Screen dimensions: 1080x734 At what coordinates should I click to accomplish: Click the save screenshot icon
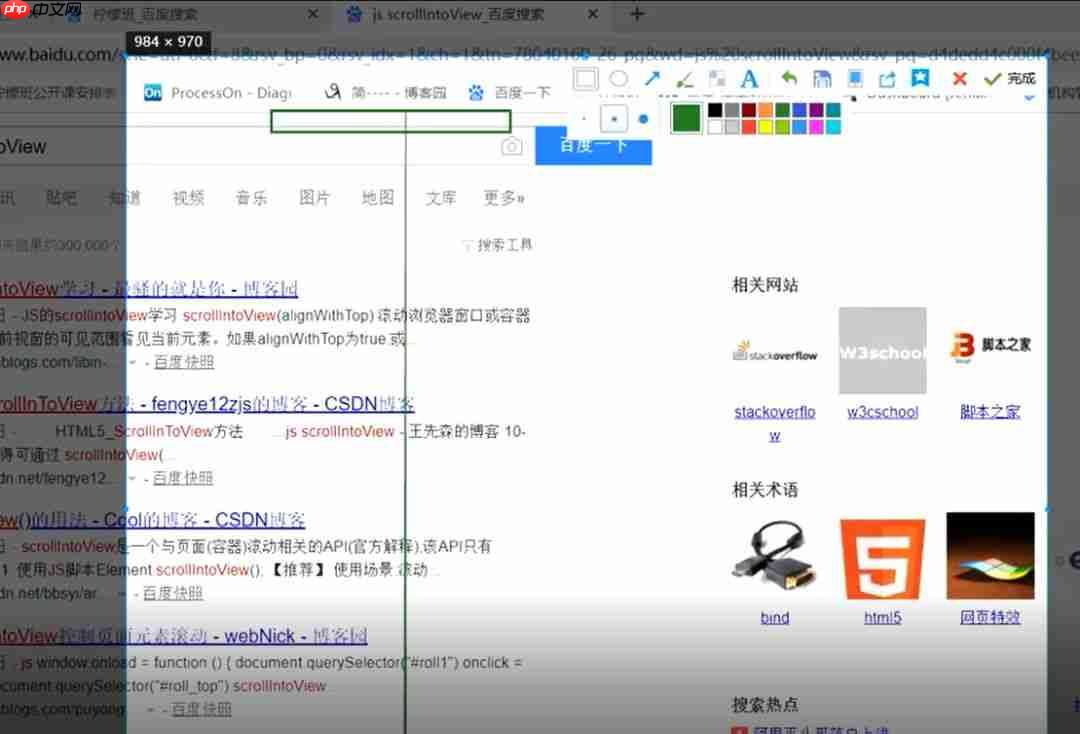point(822,79)
